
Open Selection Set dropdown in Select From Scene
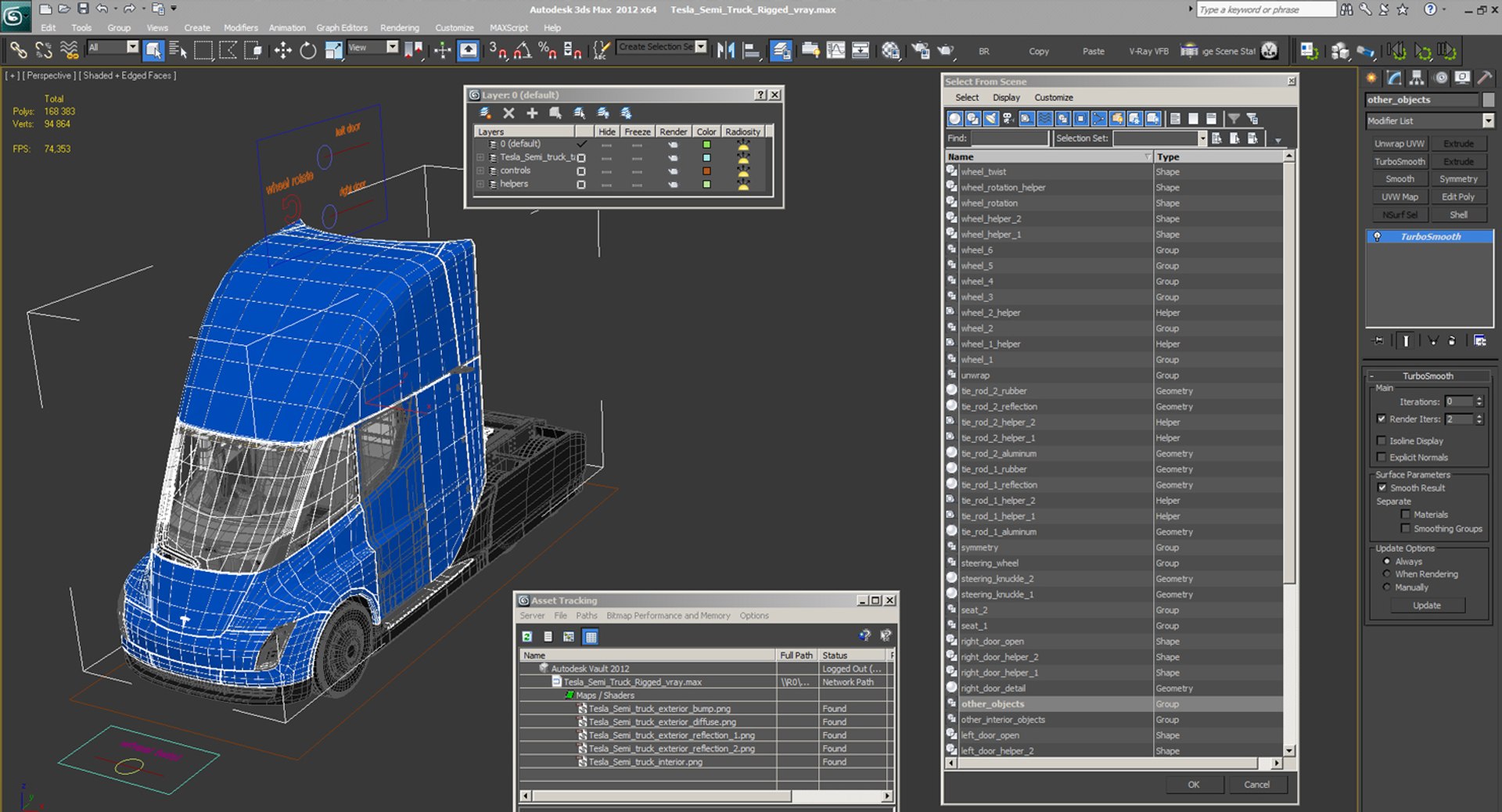pyautogui.click(x=1202, y=138)
